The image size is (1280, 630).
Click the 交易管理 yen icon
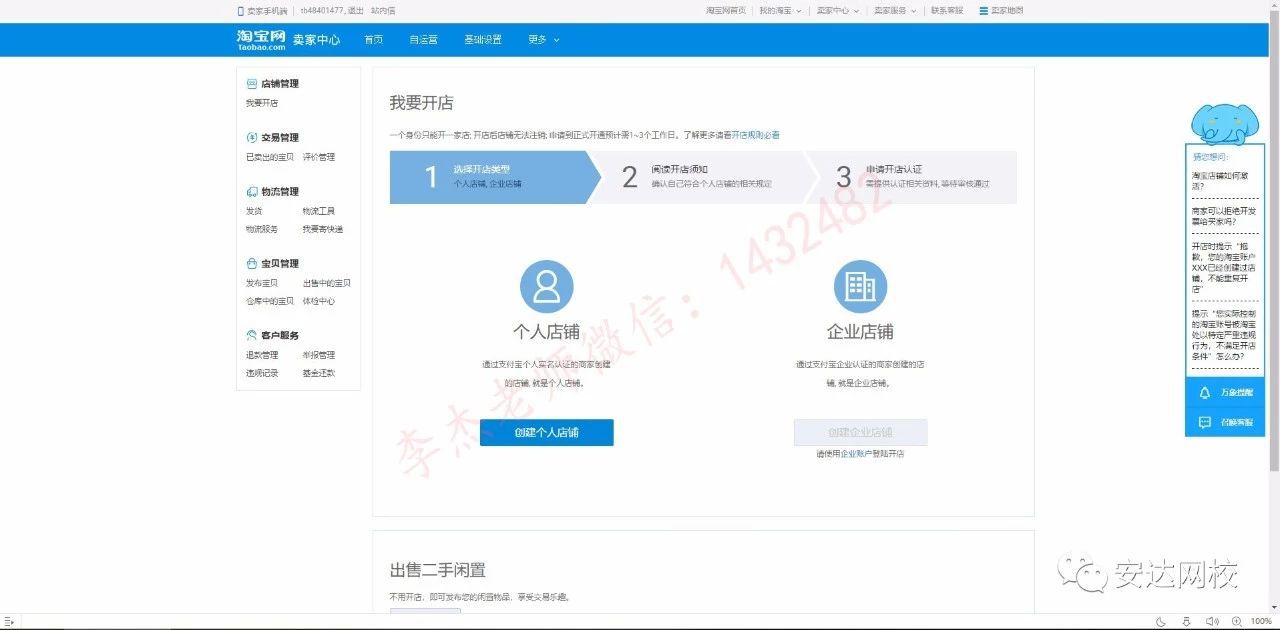tap(252, 138)
